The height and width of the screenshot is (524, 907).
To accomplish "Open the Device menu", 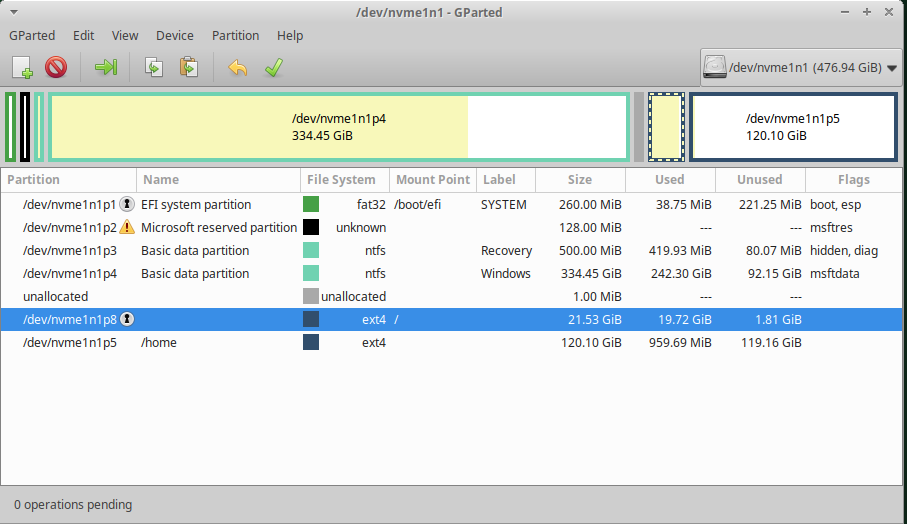I will click(174, 35).
